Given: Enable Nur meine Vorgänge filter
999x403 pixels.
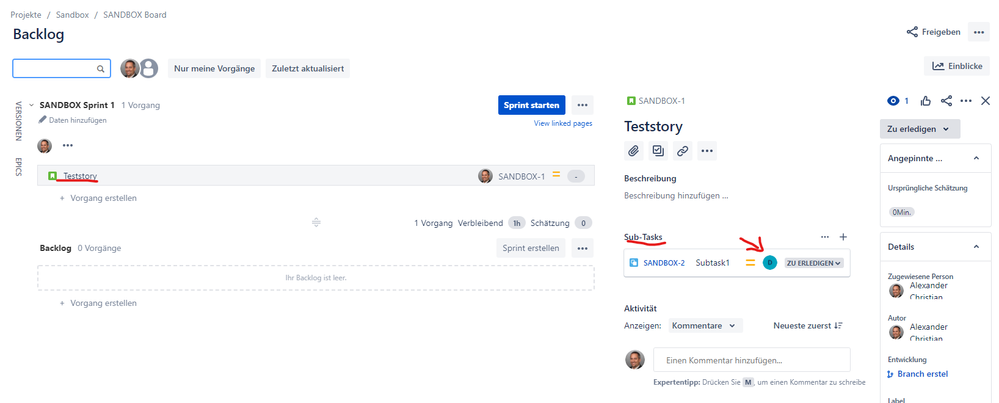Looking at the screenshot, I should pyautogui.click(x=214, y=68).
